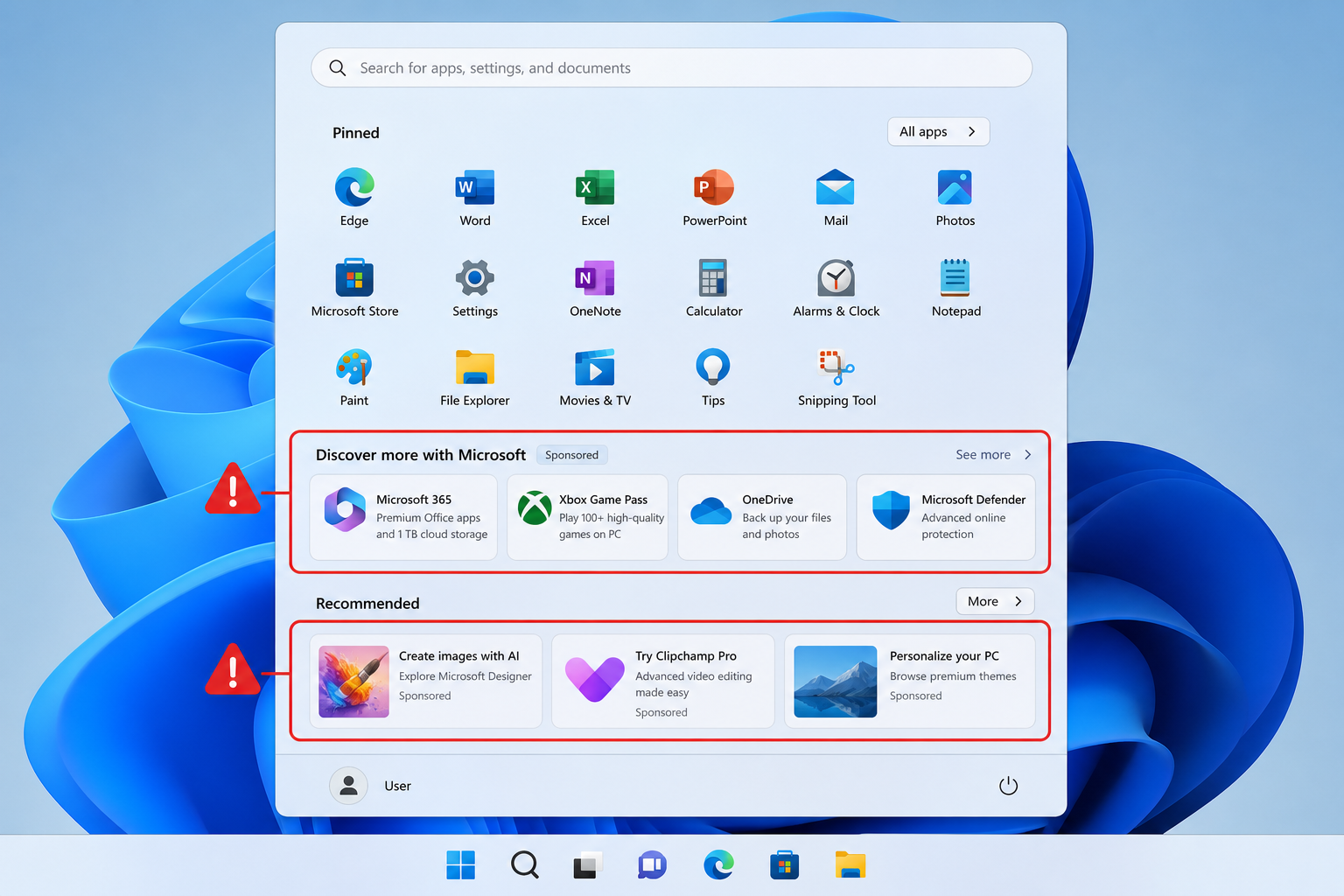
Task: Click the search apps and settings field
Action: 671,67
